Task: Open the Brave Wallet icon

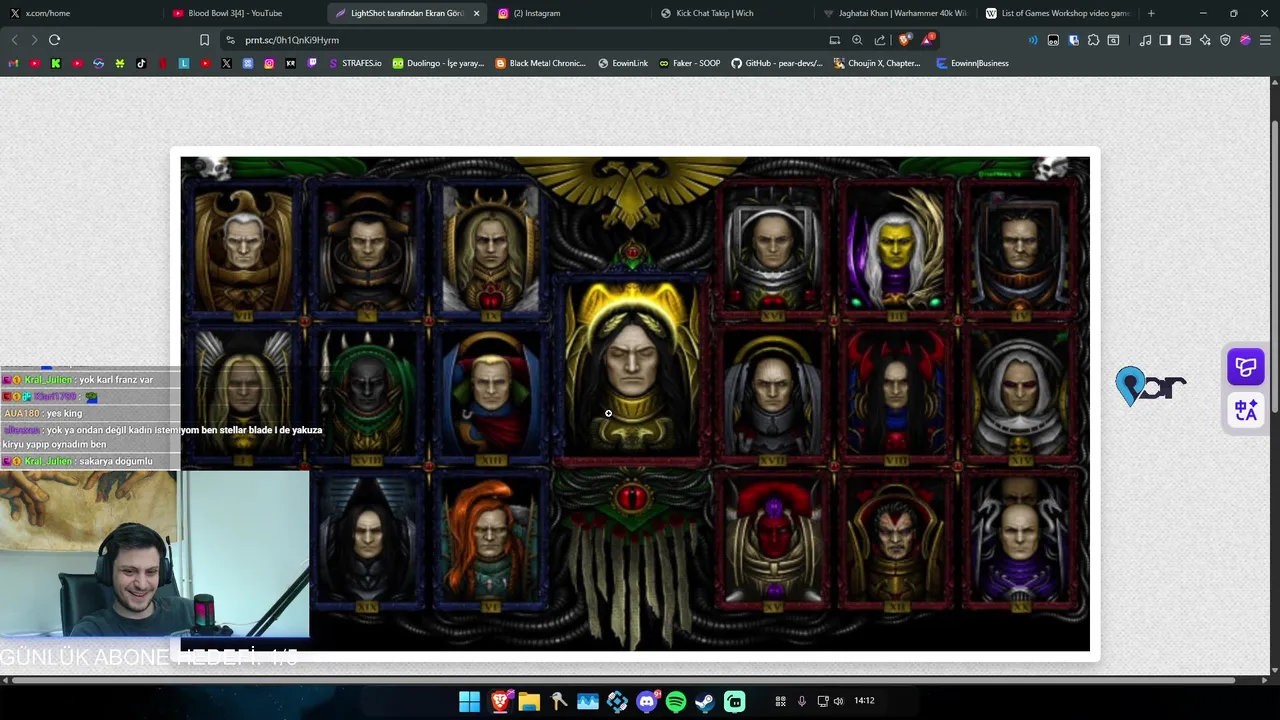Action: pos(1185,40)
